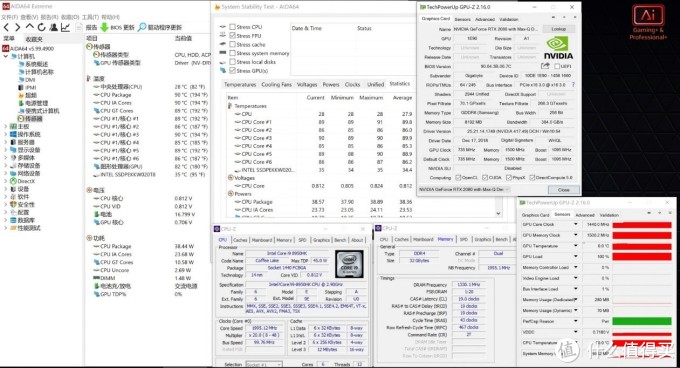Click the 报告 report page icon
Image resolution: width=680 pixels, height=368 pixels.
[x=79, y=27]
